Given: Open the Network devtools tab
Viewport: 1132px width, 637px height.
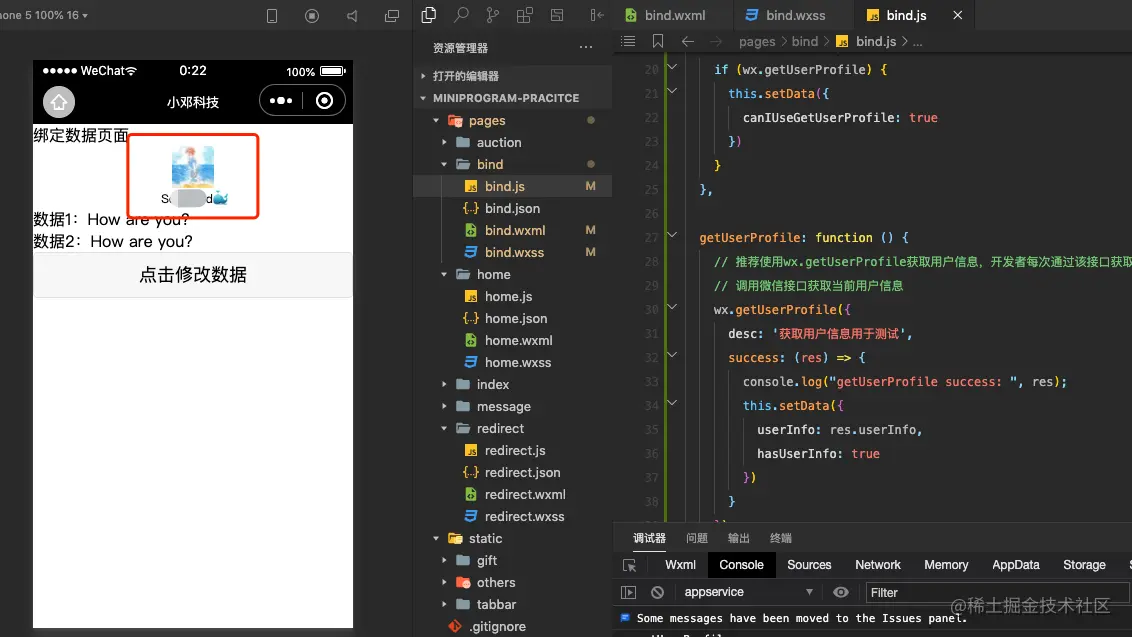Looking at the screenshot, I should (x=878, y=565).
